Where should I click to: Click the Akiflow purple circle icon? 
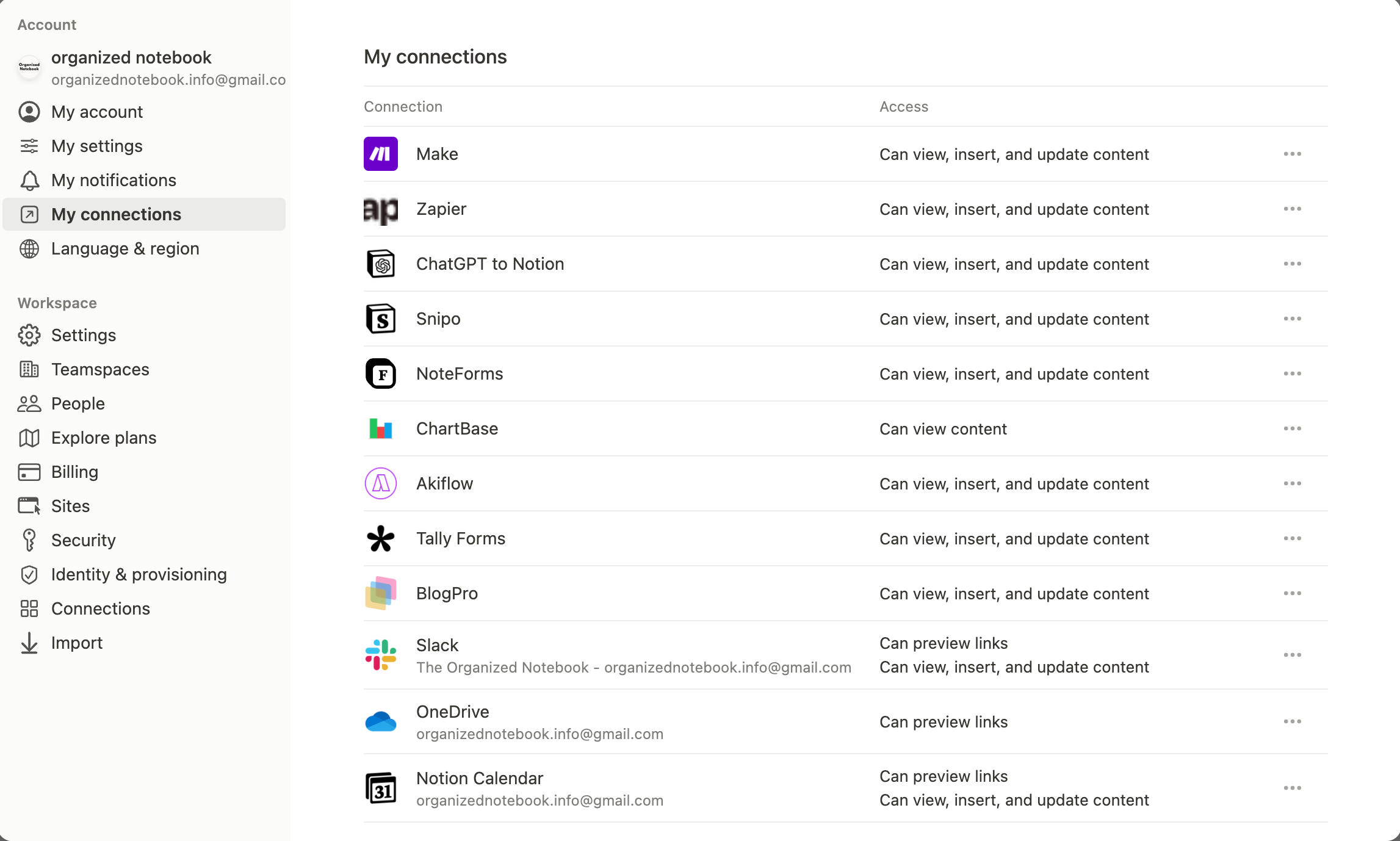tap(380, 483)
